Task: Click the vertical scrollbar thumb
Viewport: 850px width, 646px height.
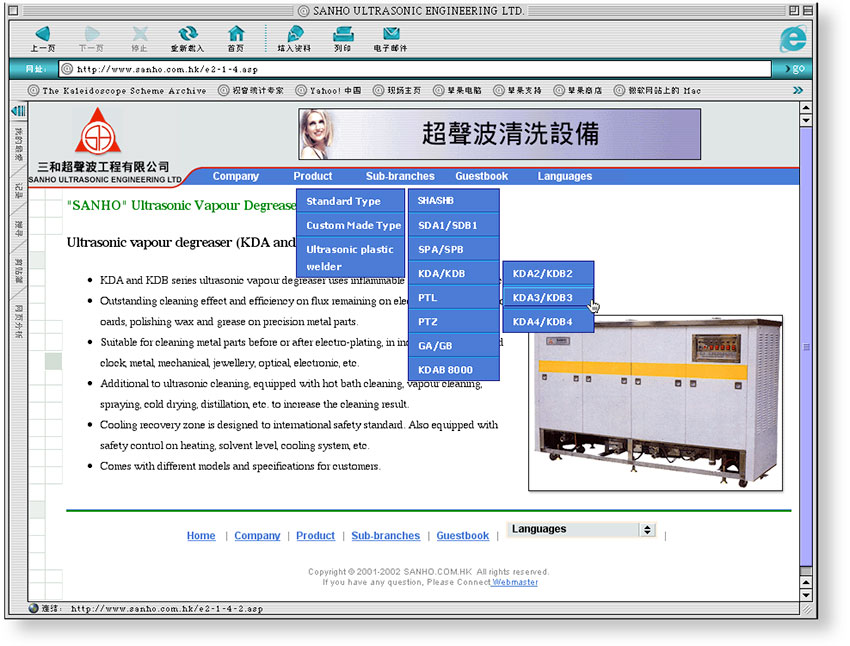Action: coord(806,347)
